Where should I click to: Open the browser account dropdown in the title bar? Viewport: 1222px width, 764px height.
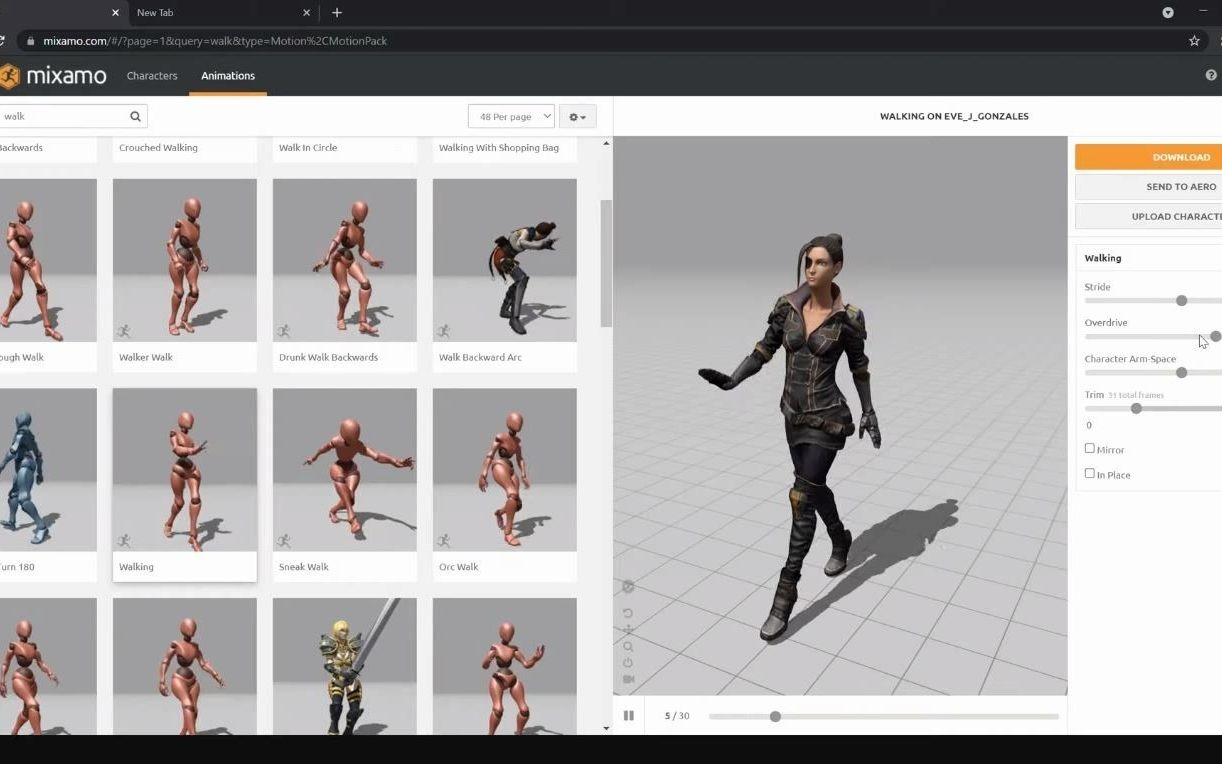click(x=1167, y=12)
